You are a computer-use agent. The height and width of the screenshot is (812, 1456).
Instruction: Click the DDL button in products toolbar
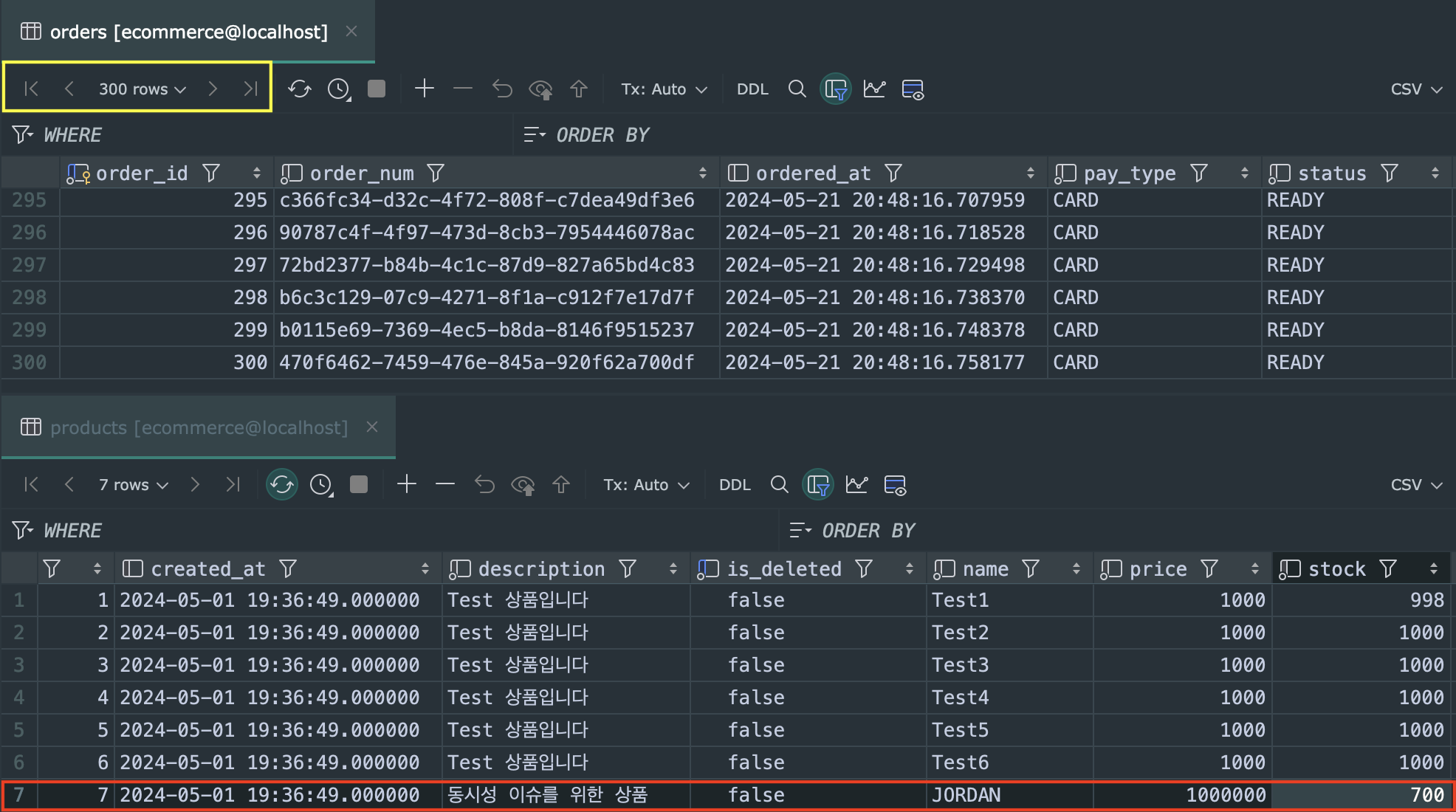coord(735,485)
